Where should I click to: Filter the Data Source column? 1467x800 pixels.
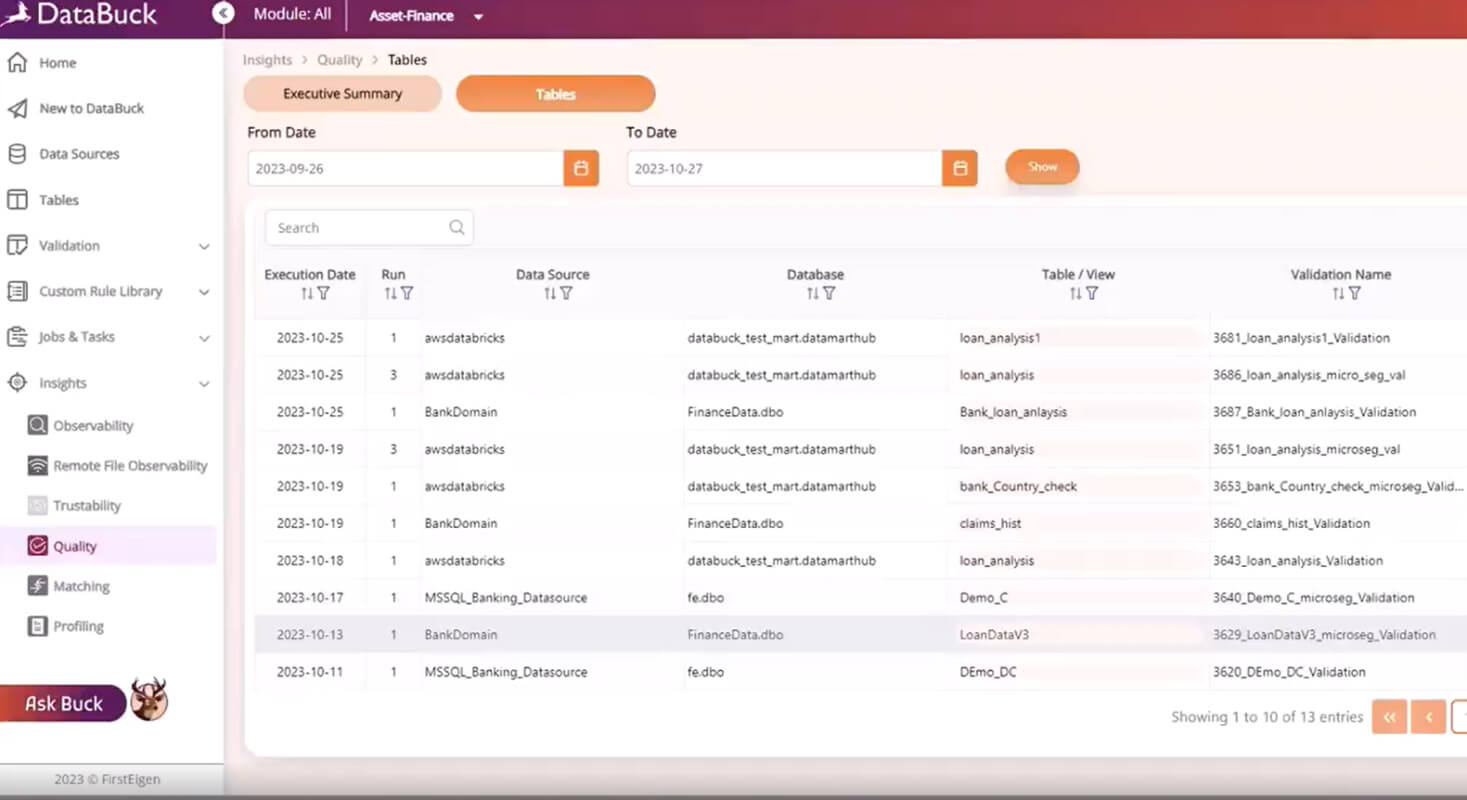point(566,294)
